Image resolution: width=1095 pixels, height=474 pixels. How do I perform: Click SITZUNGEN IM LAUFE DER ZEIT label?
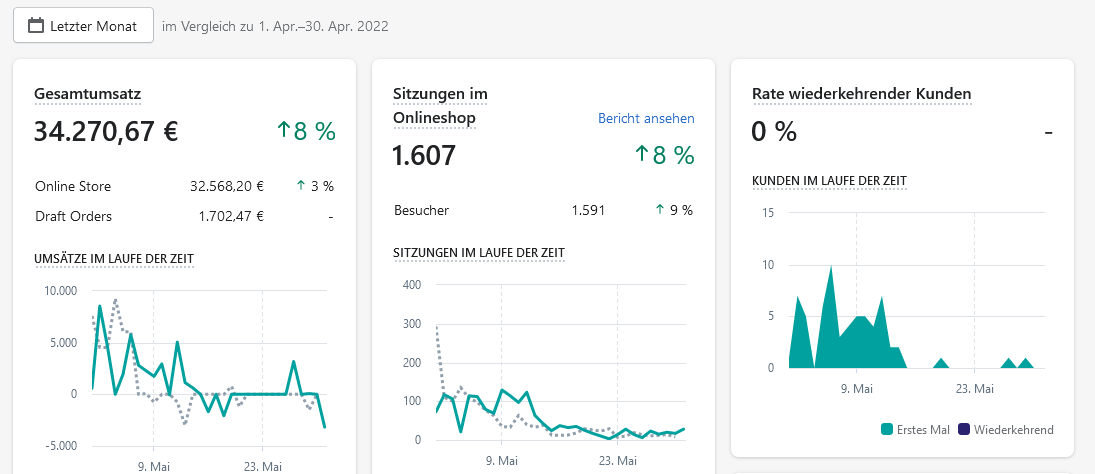pos(479,252)
